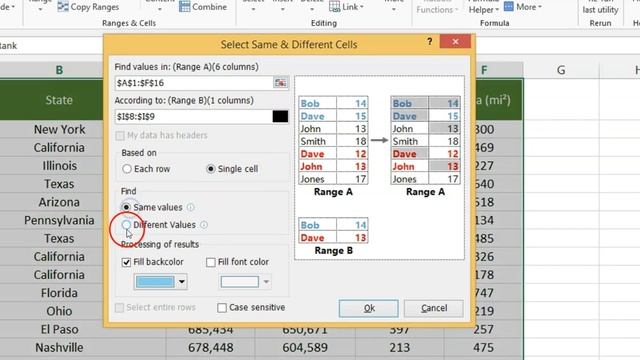Click the Range A selector icon

[x=280, y=83]
